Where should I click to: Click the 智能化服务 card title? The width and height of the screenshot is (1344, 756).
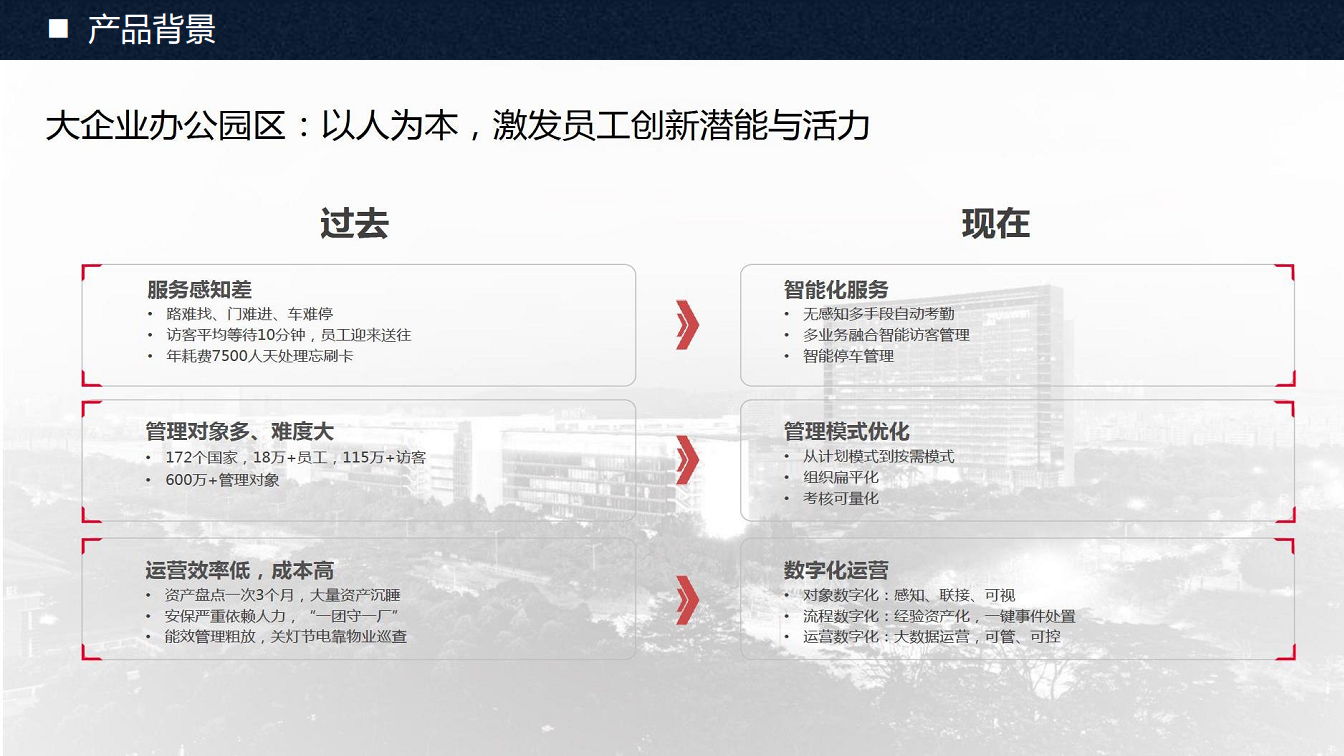pyautogui.click(x=836, y=290)
